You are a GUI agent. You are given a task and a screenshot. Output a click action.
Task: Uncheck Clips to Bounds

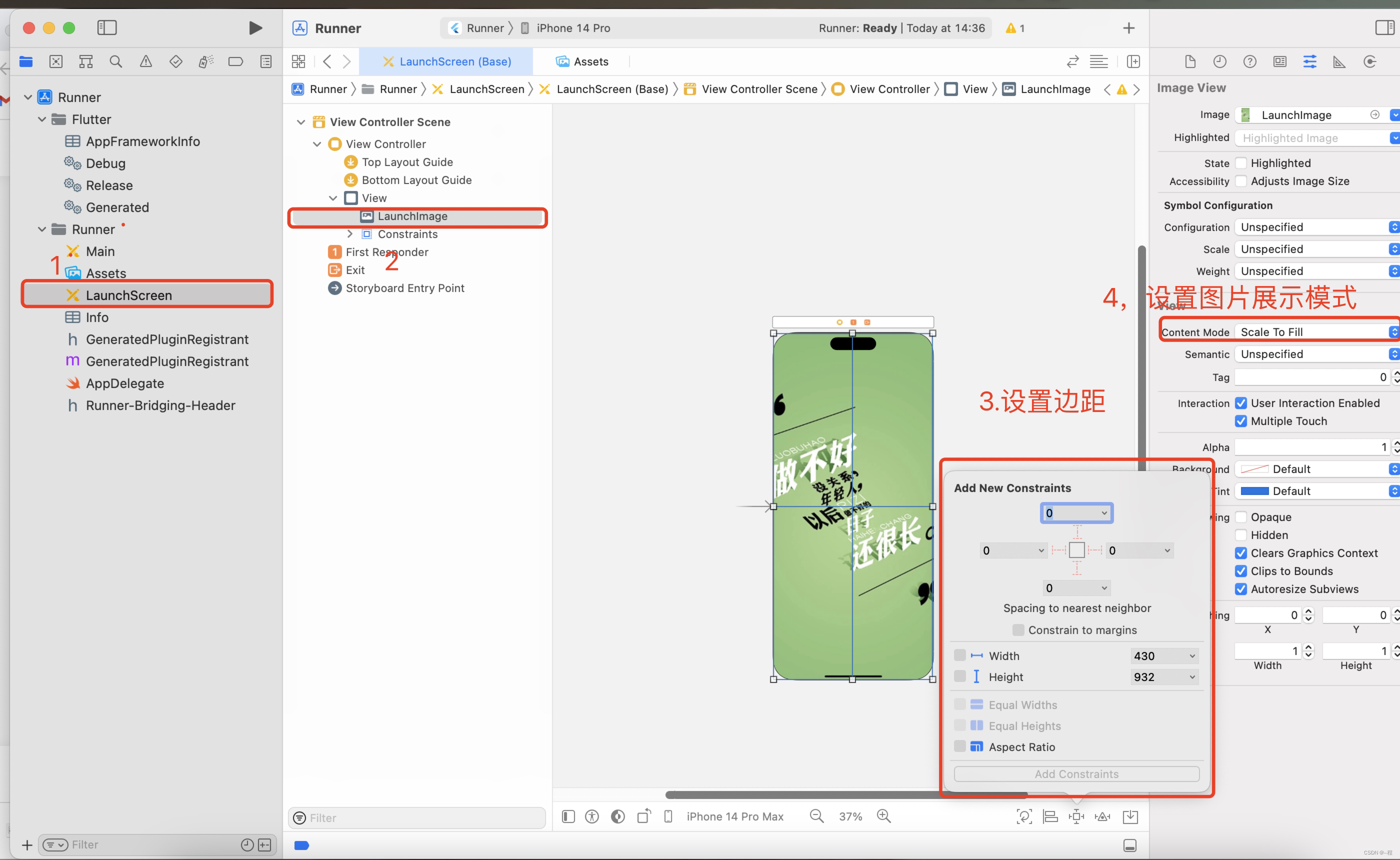[1241, 571]
